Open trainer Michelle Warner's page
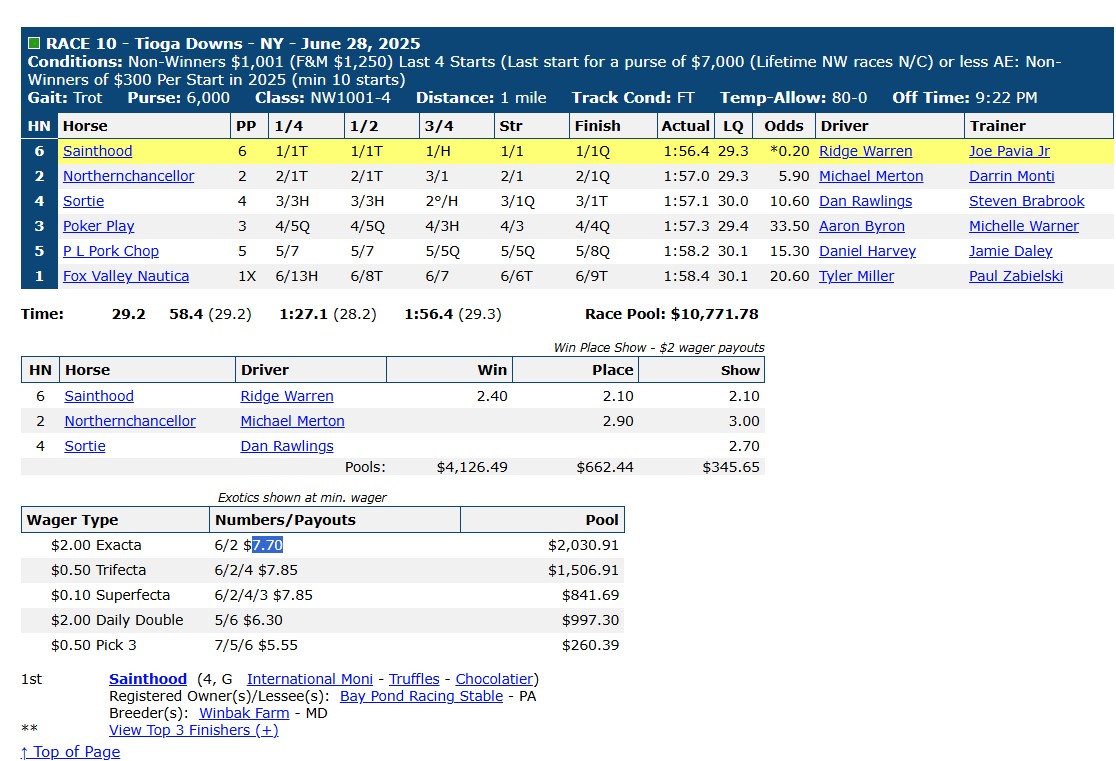Screen dimensions: 1116x761 (1023, 226)
